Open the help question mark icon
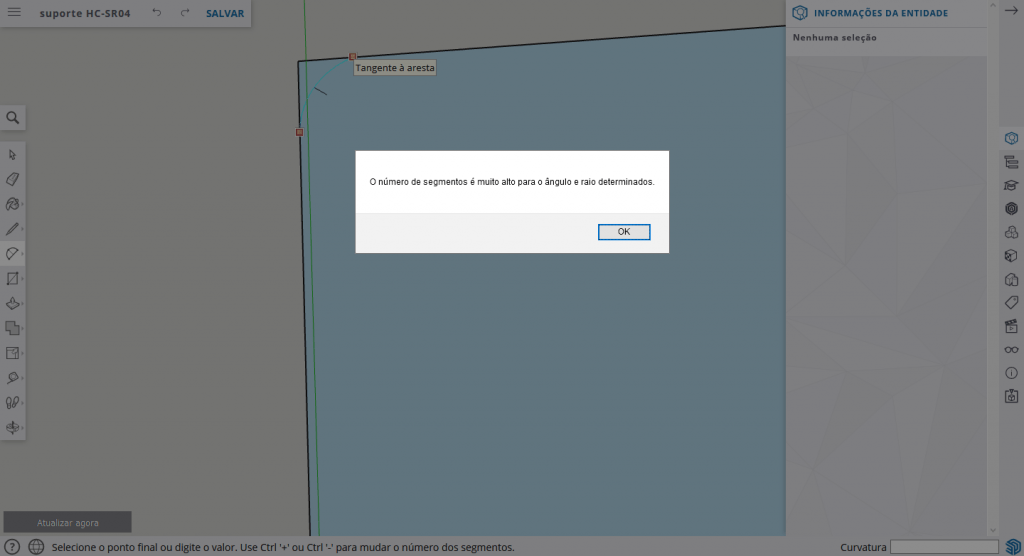 point(12,547)
